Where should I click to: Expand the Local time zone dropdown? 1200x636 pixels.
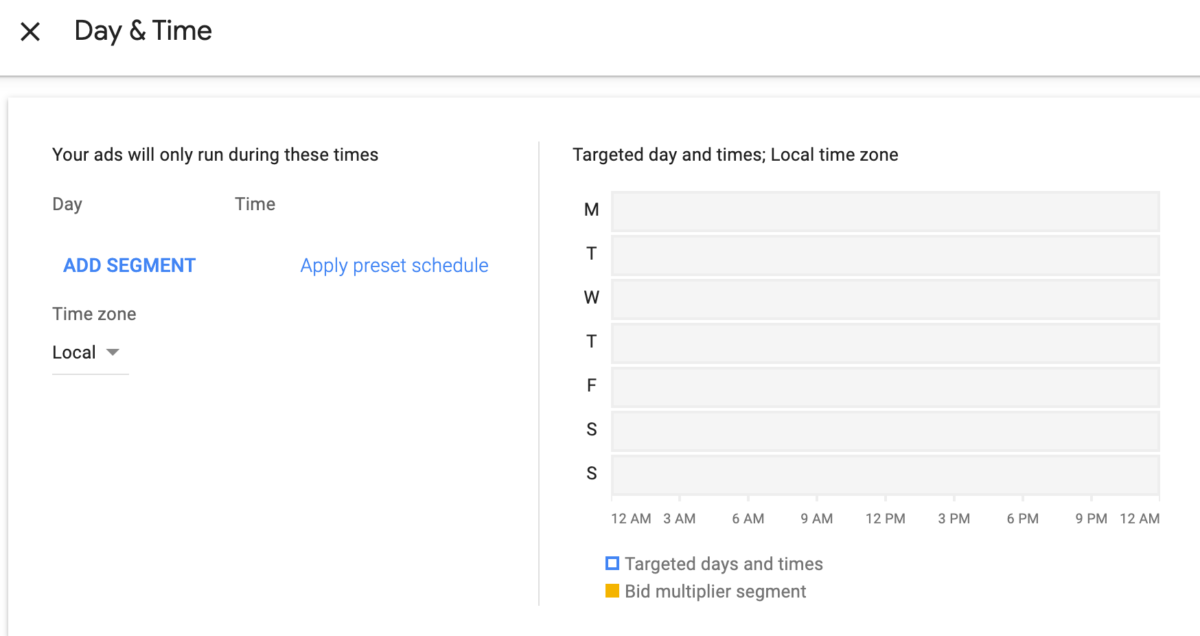[90, 353]
